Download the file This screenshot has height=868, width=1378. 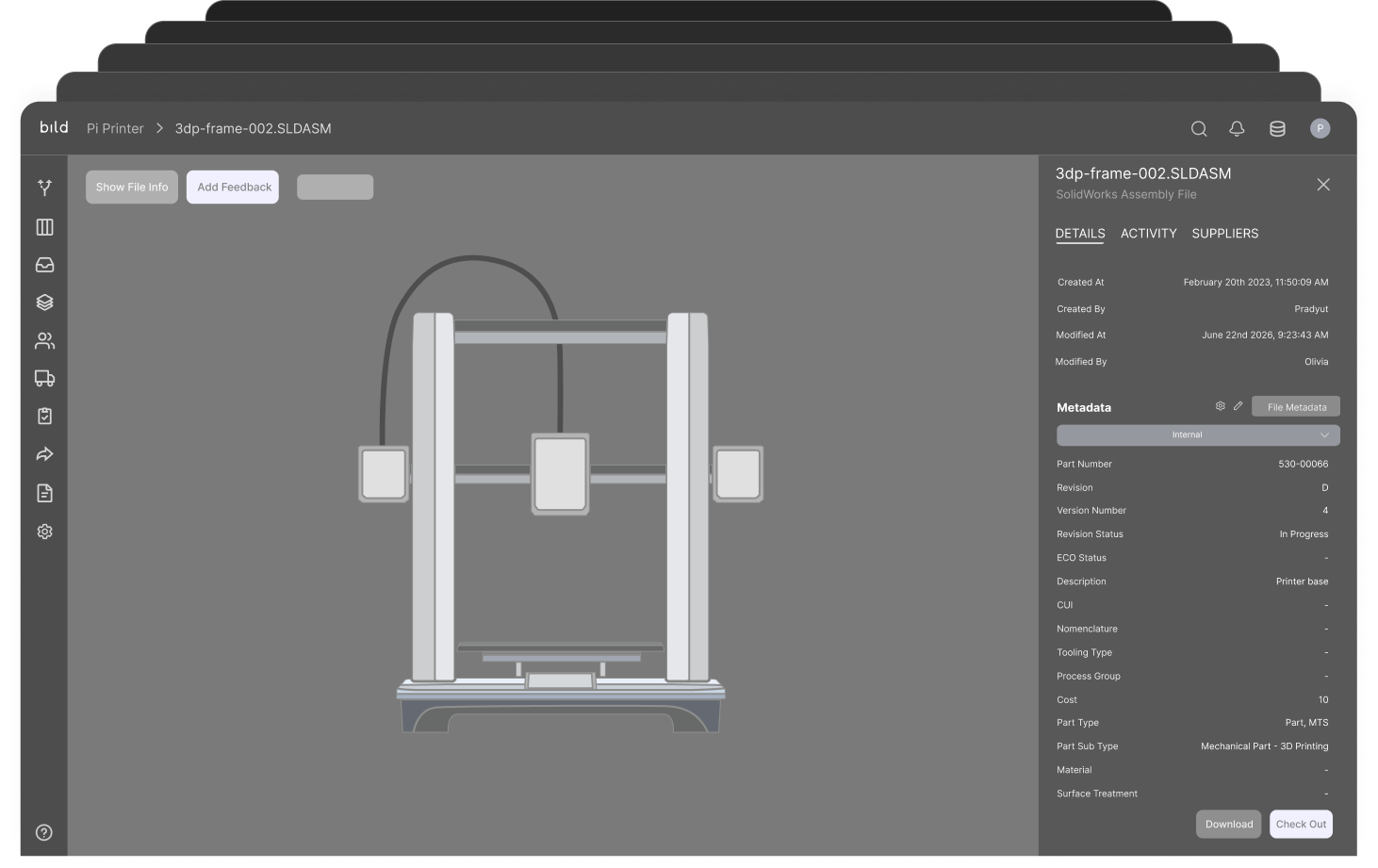point(1229,824)
